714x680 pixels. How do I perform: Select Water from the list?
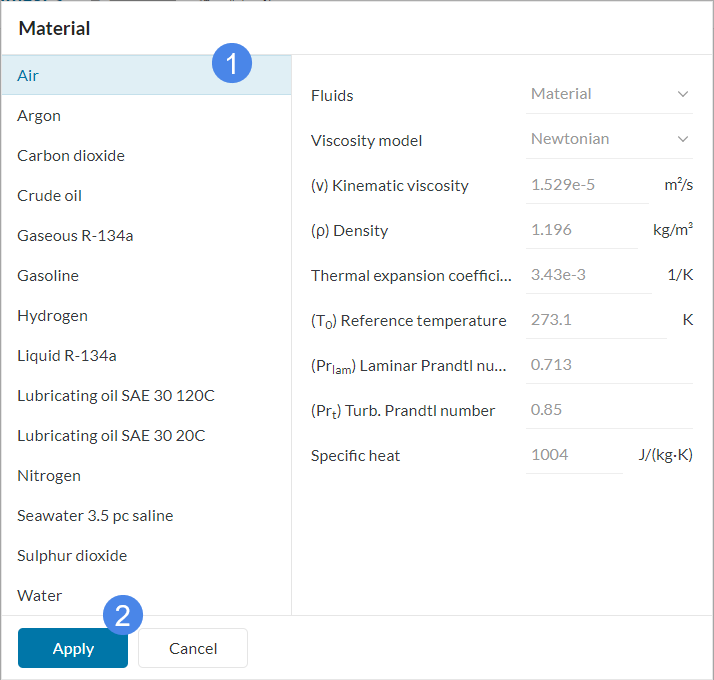click(146, 596)
